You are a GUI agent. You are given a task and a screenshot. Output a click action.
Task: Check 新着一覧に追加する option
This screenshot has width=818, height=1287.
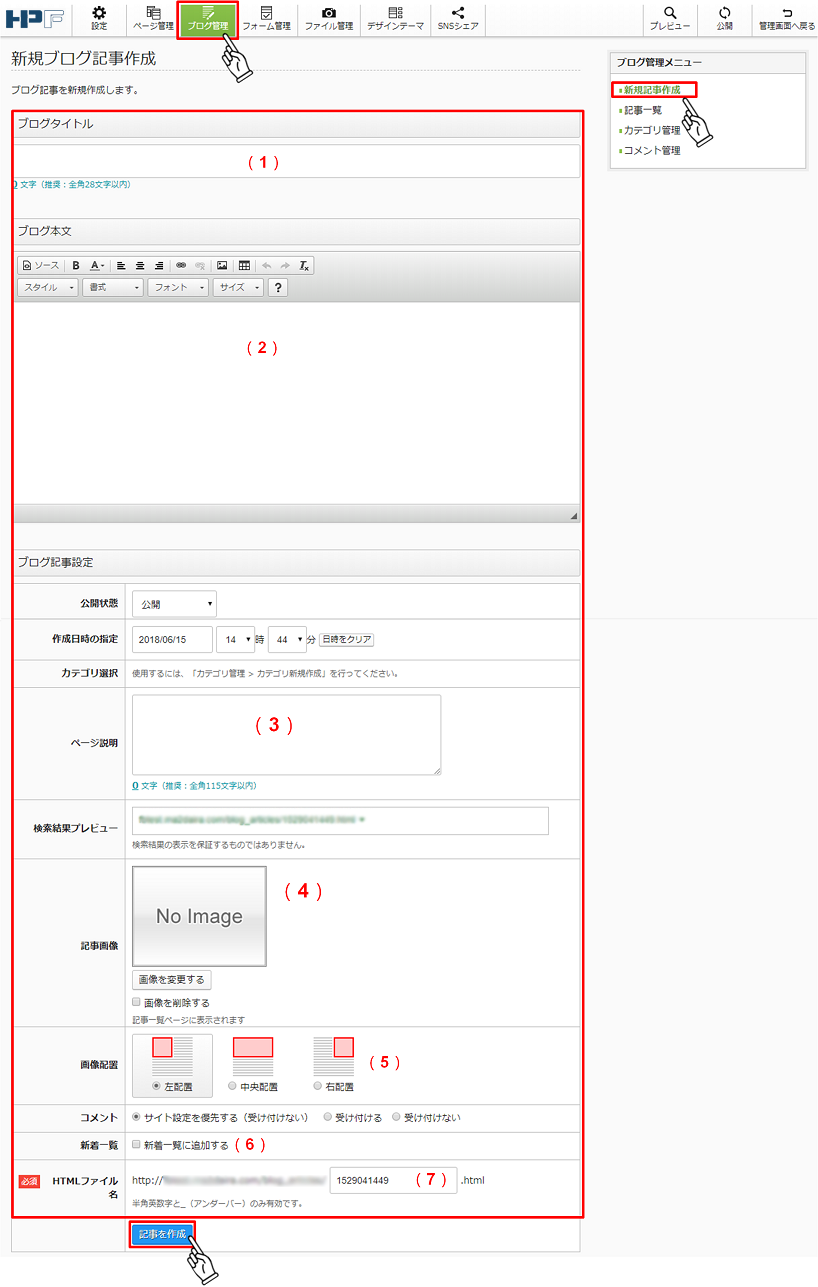(x=134, y=1144)
